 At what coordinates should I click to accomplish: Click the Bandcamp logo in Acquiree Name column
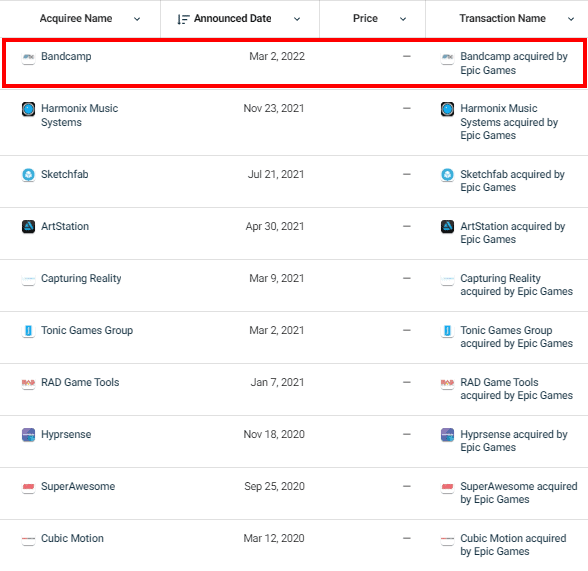click(x=28, y=57)
